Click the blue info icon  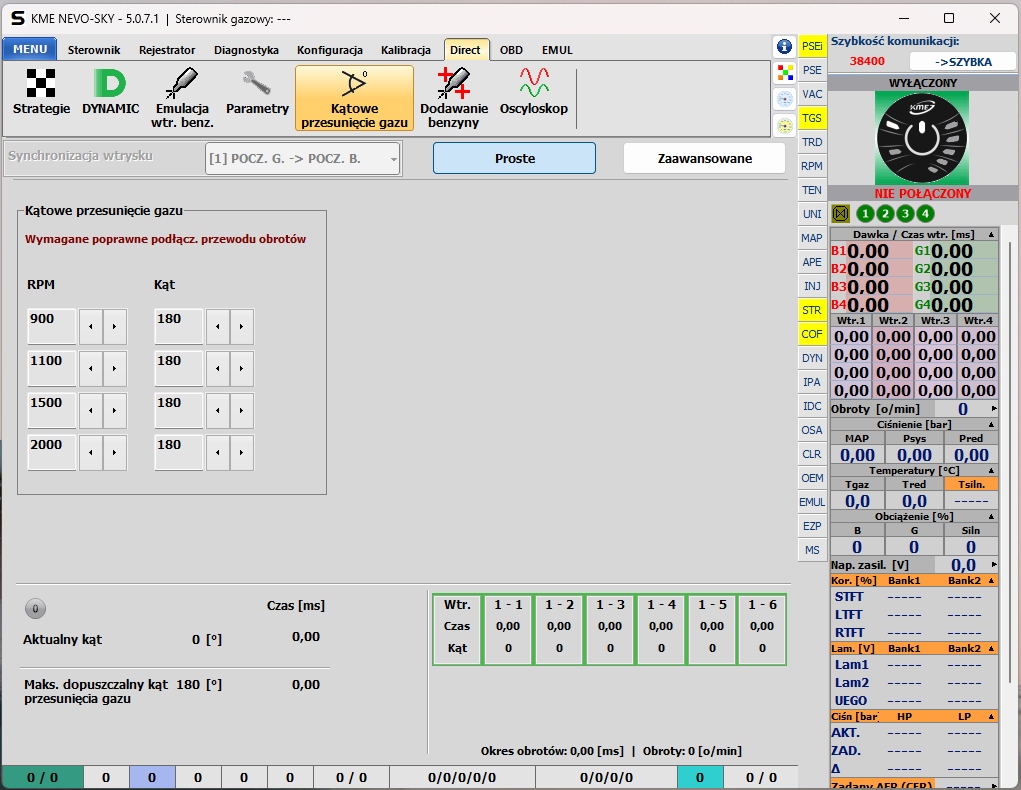coord(785,46)
